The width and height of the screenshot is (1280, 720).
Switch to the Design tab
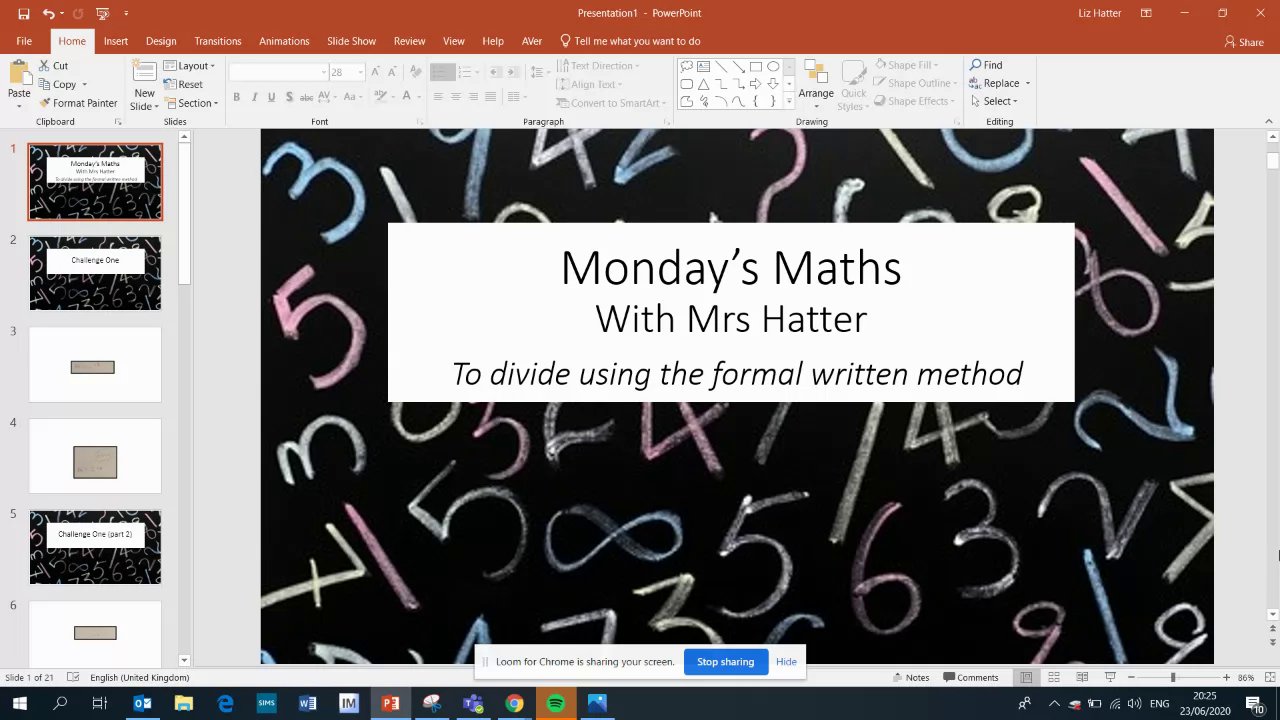161,41
